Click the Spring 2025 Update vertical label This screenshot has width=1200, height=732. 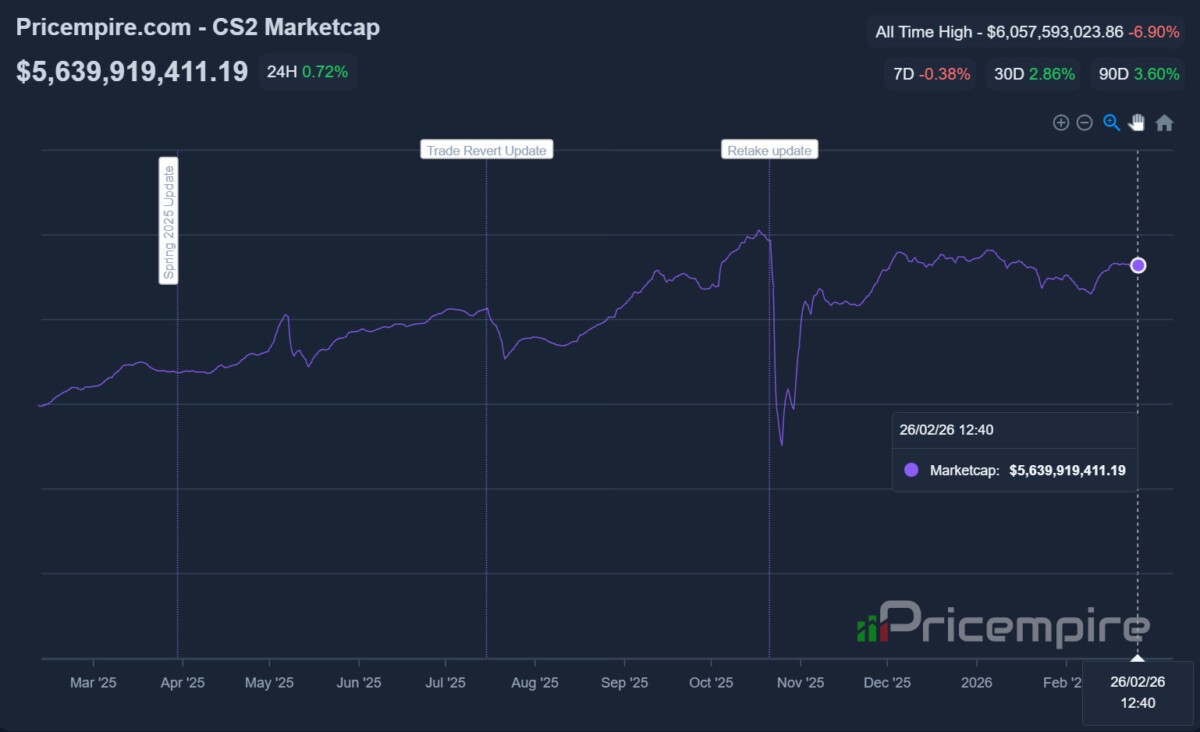(x=169, y=220)
